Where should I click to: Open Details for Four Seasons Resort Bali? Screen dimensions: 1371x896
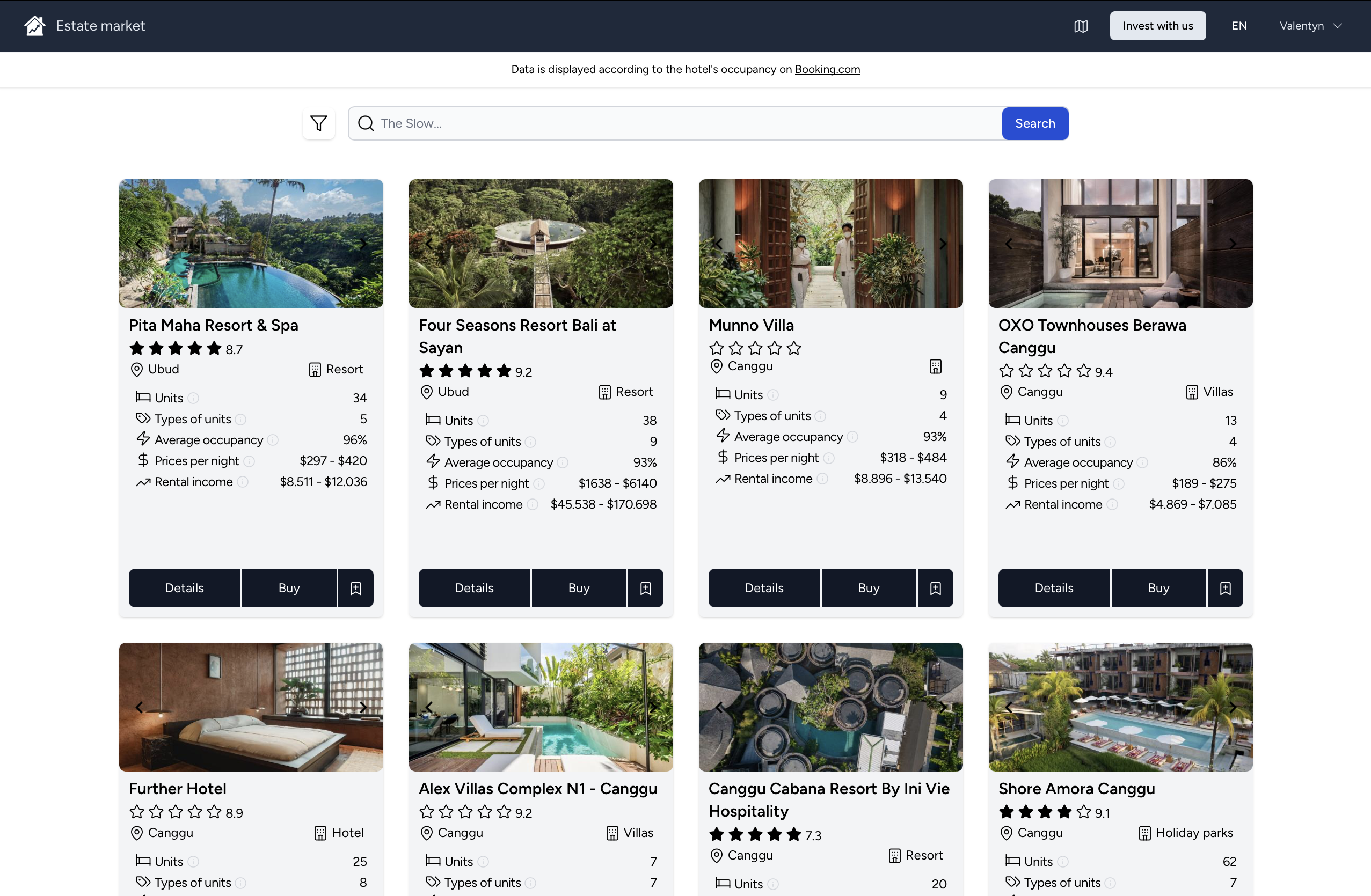tap(474, 588)
